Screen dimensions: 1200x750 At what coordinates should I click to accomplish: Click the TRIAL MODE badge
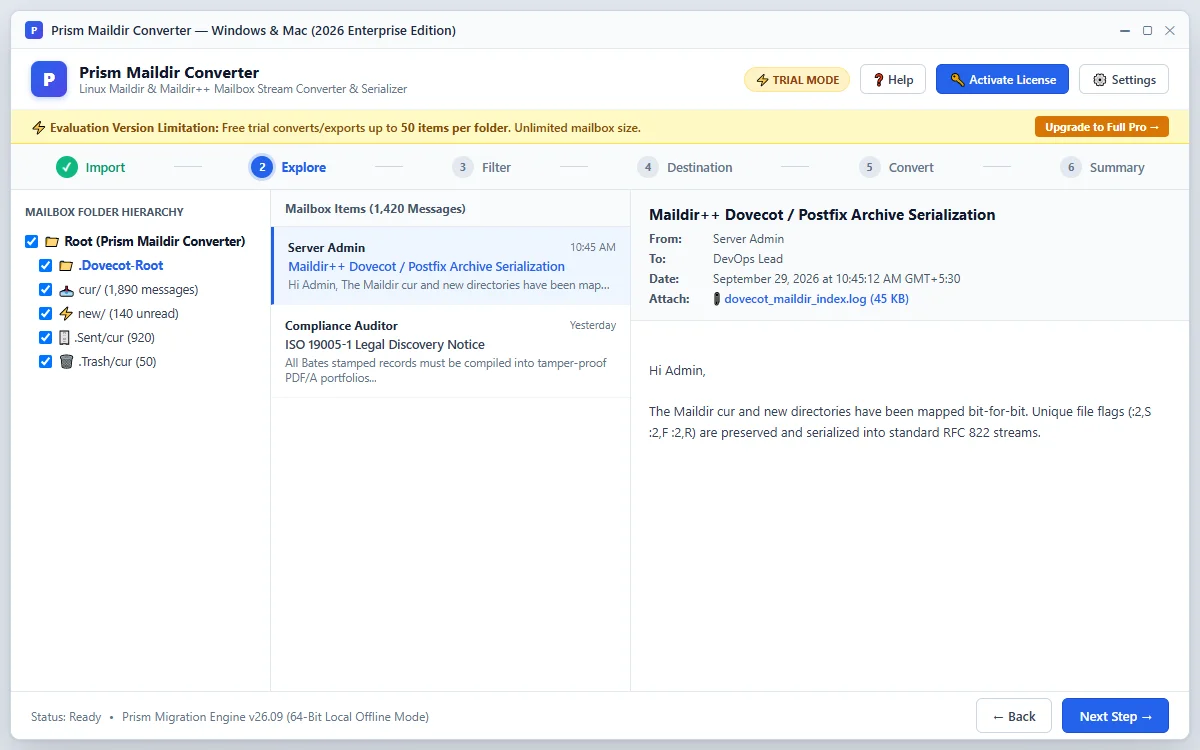click(797, 80)
